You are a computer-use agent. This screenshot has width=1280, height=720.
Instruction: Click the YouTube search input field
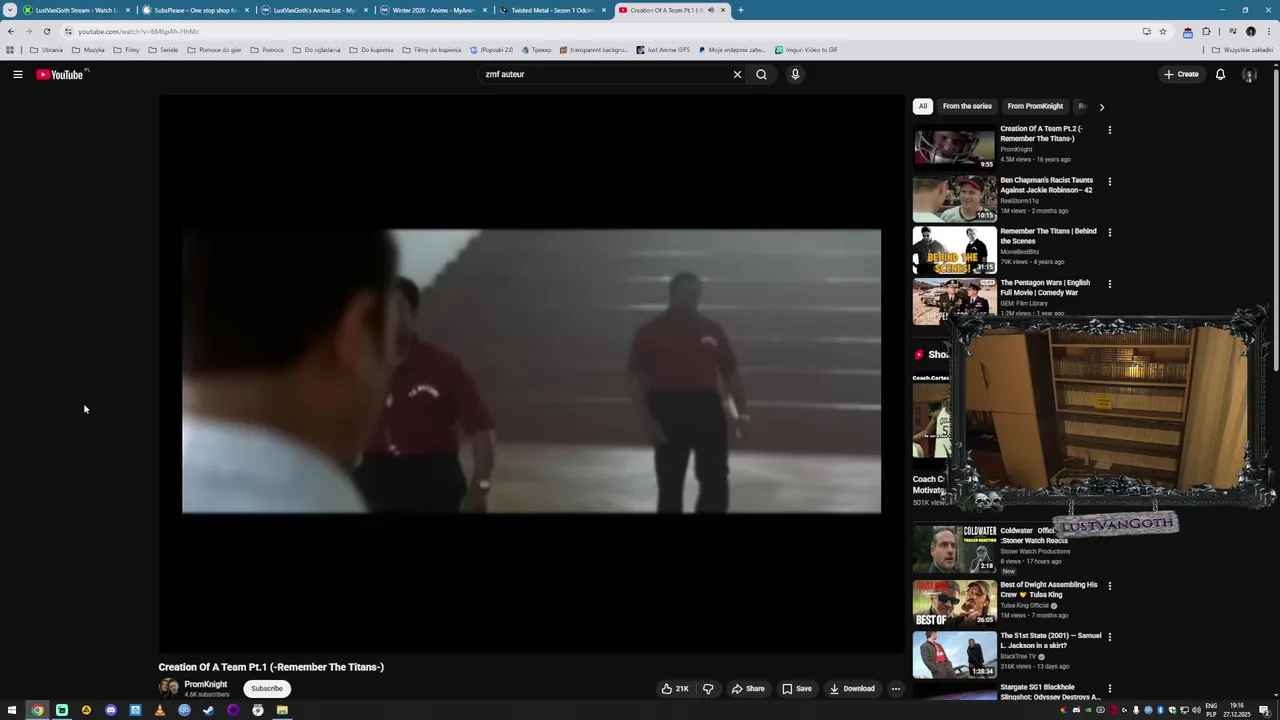606,74
